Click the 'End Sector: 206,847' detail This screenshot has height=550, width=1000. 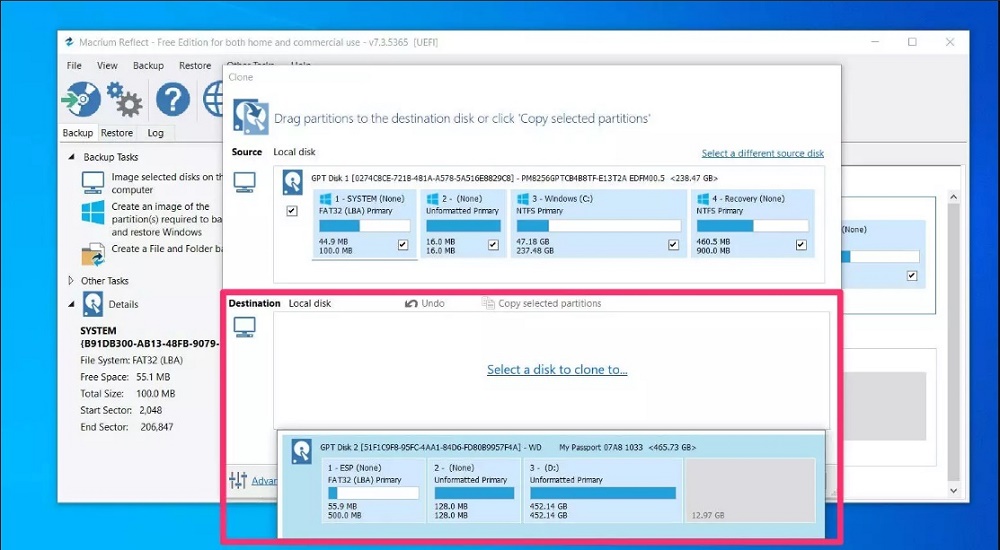(126, 427)
